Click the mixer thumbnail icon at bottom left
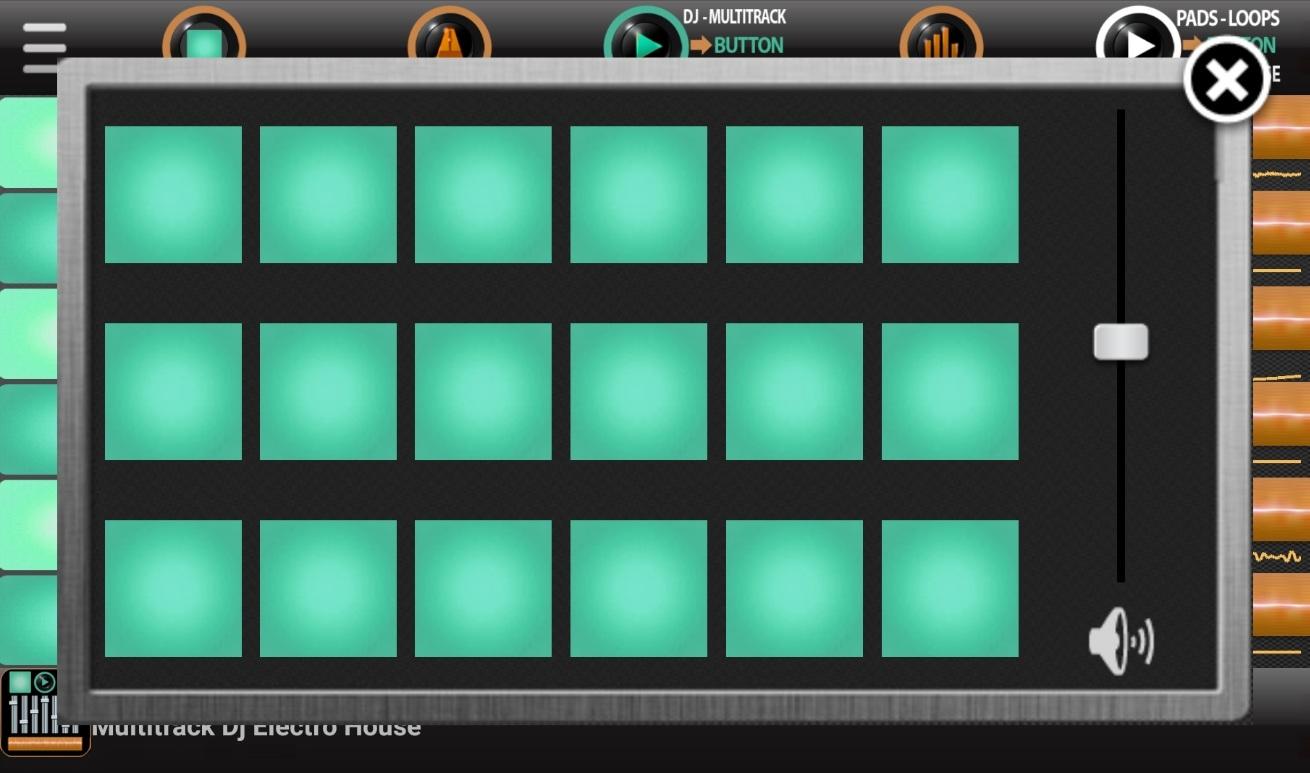1310x773 pixels. point(45,712)
